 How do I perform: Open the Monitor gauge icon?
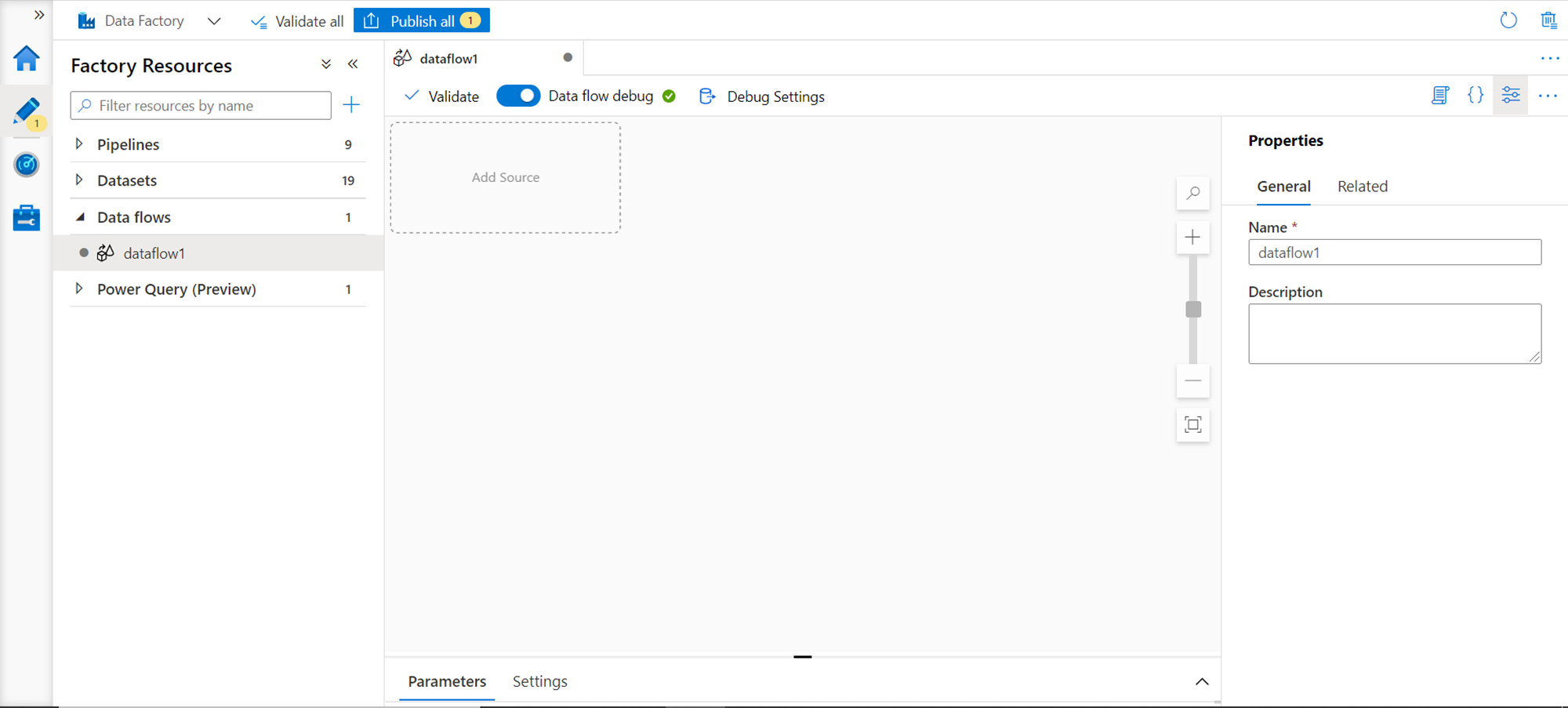[x=26, y=165]
